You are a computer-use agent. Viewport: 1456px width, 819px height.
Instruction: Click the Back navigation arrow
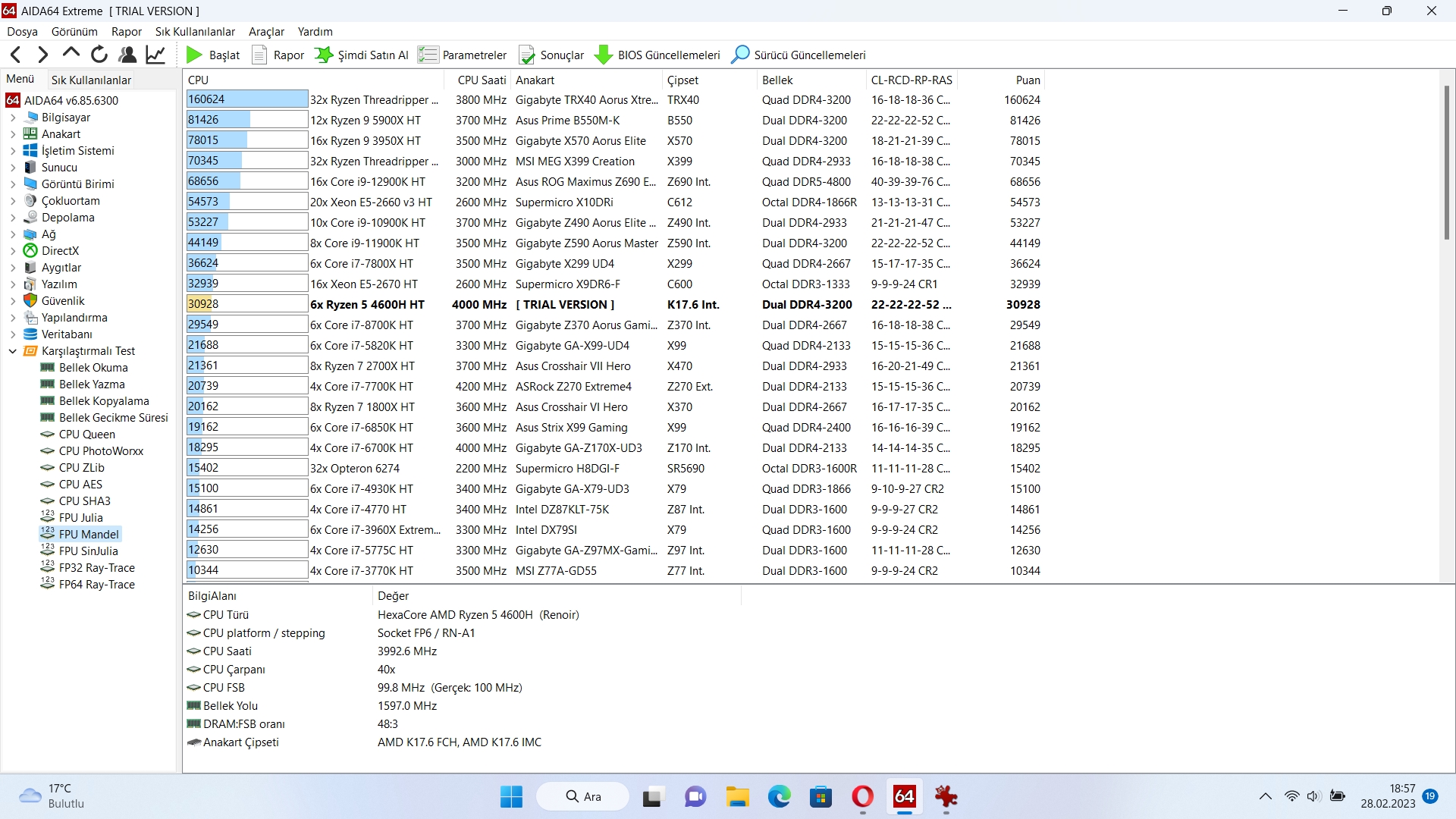pos(15,55)
